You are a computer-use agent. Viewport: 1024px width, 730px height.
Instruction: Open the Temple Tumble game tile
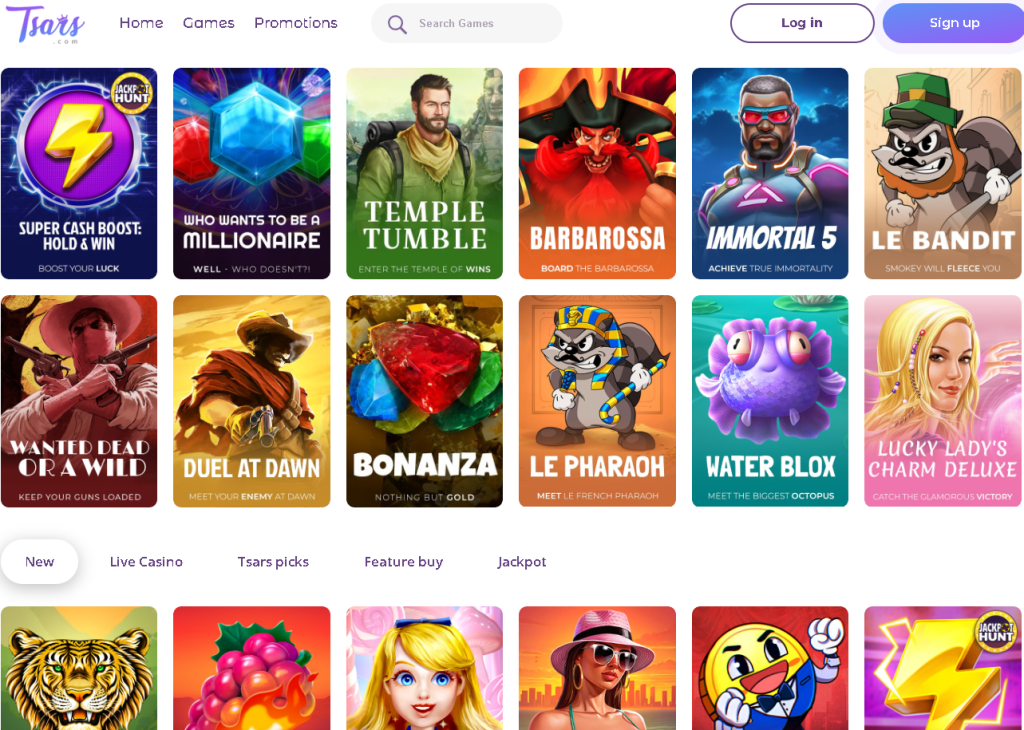[x=424, y=173]
